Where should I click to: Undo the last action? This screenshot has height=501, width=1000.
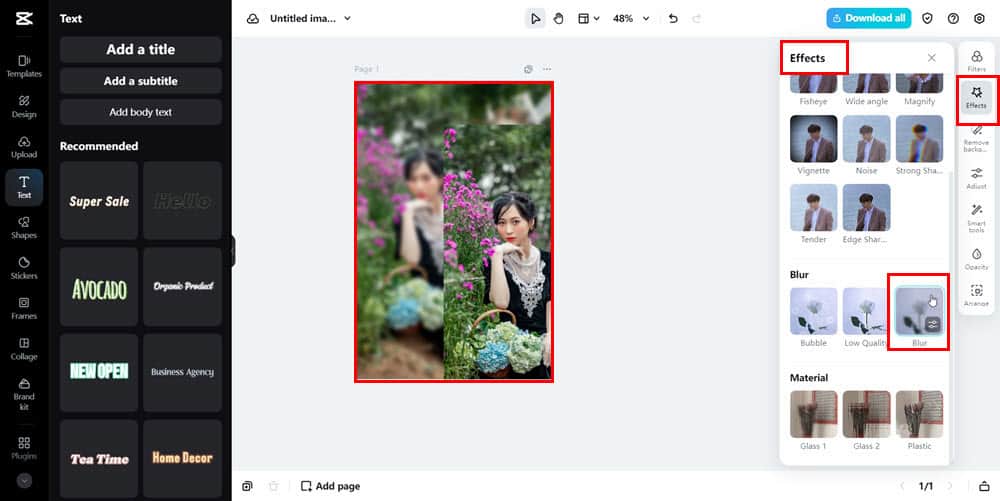(x=673, y=18)
